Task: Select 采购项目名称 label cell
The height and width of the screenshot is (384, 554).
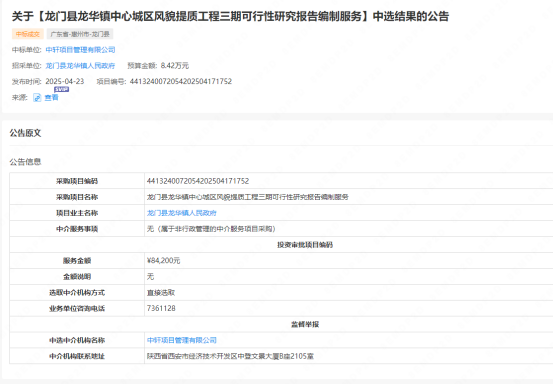Action: click(x=77, y=197)
